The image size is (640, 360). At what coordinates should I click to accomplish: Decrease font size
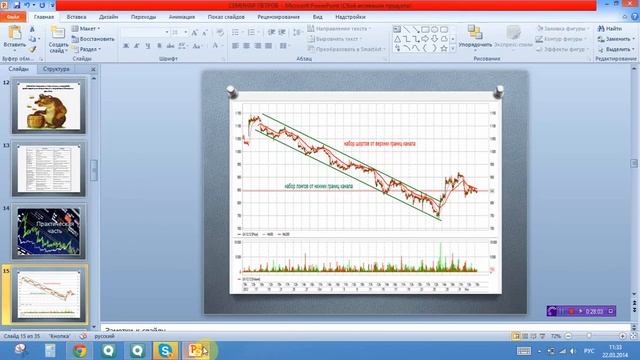coord(205,32)
